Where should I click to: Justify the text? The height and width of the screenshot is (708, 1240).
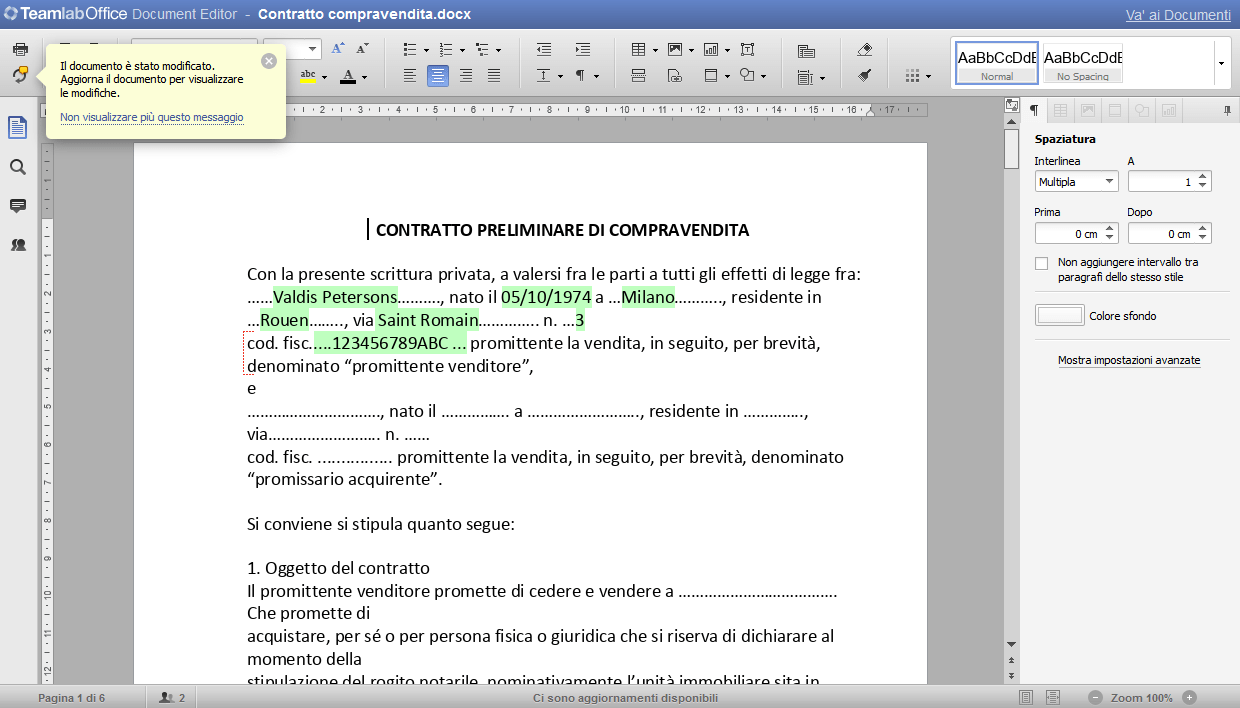(494, 75)
